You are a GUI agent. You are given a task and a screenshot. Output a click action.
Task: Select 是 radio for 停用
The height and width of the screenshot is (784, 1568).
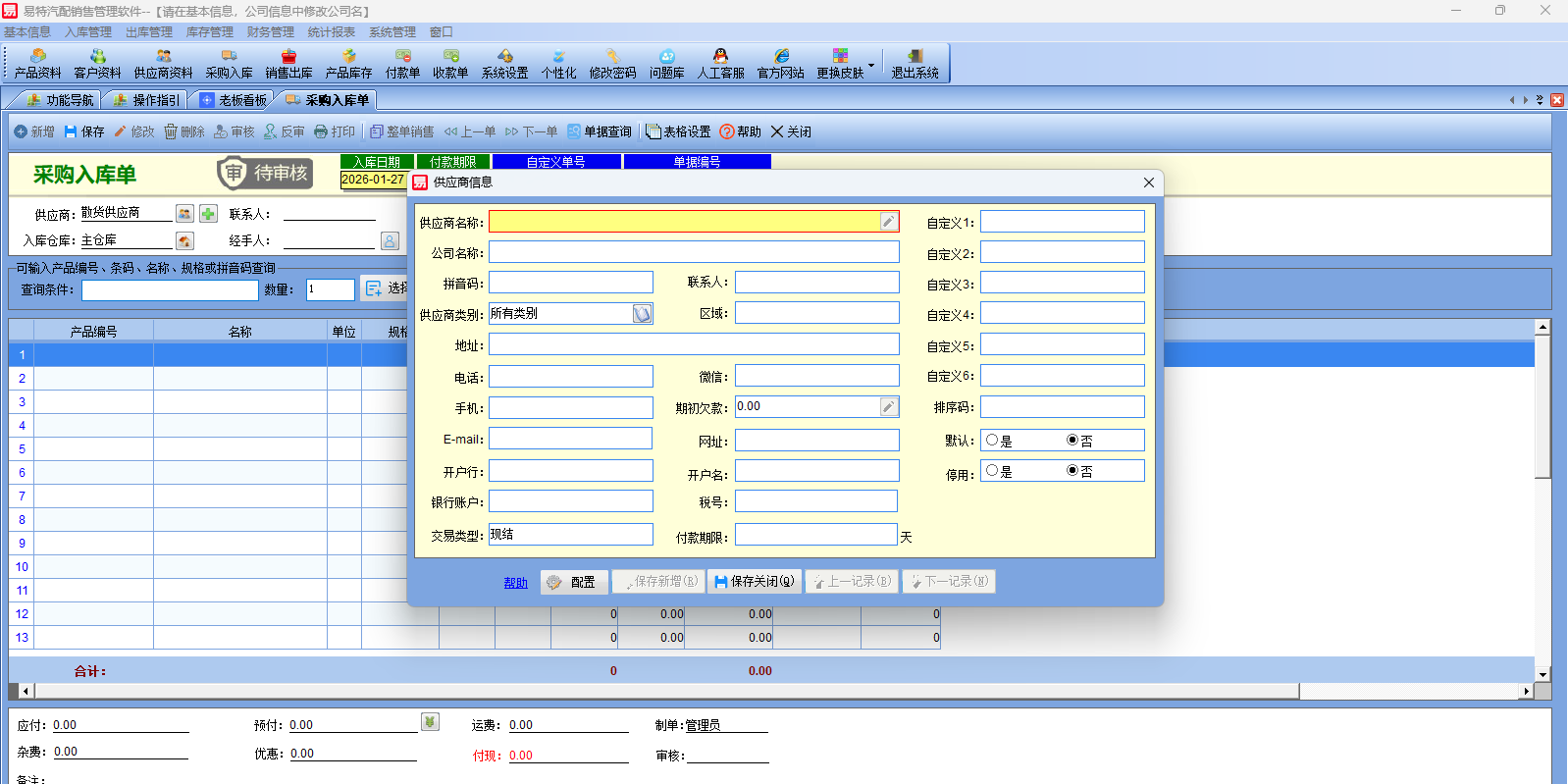tap(992, 471)
